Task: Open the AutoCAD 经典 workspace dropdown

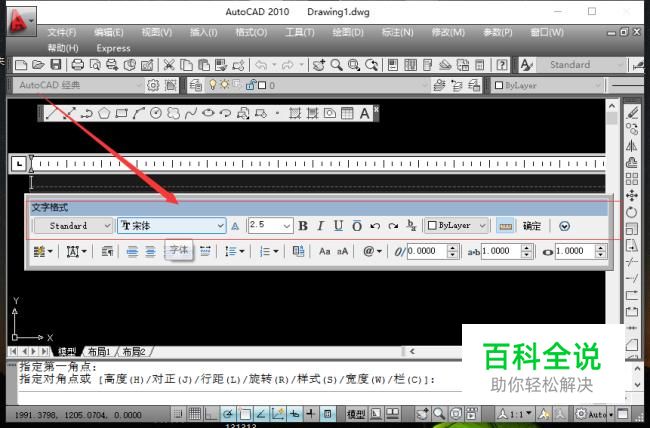Action: 139,85
